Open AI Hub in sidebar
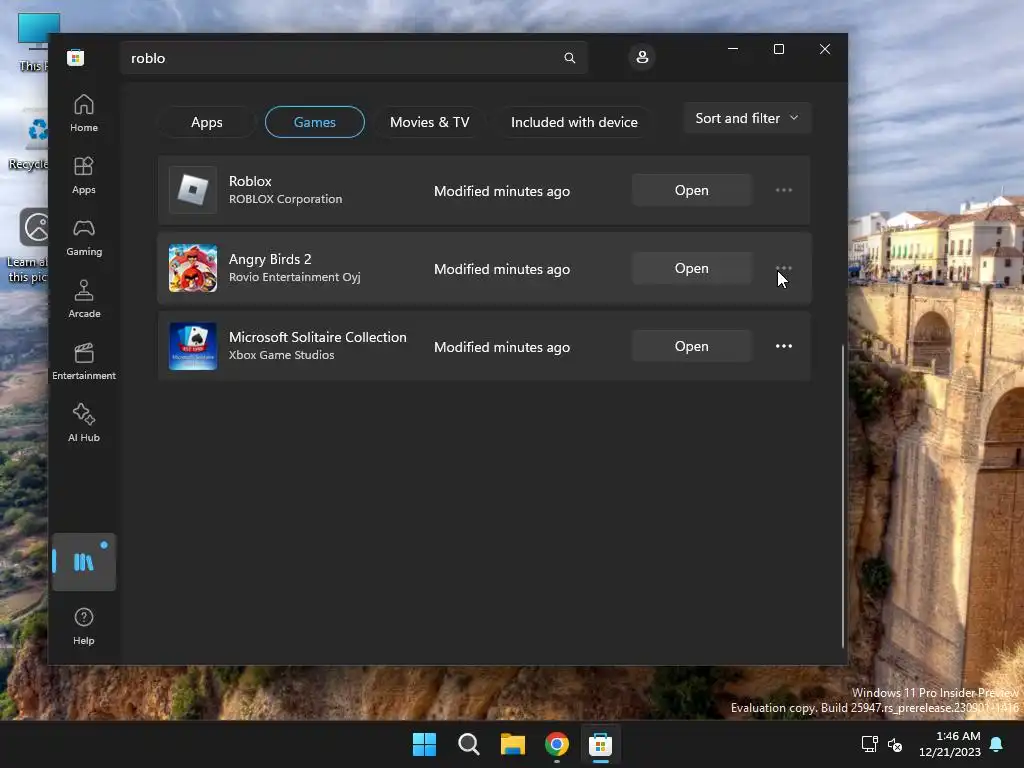 84,423
